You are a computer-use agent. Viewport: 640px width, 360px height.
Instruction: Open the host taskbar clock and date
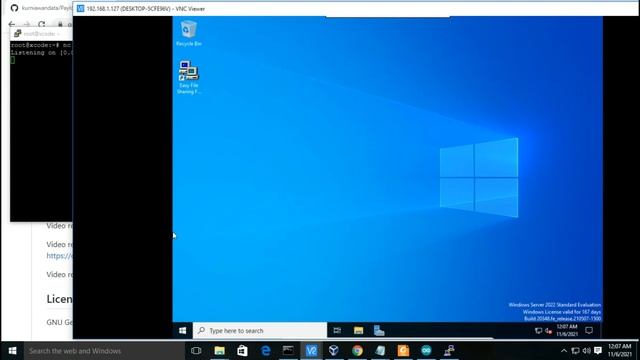tap(619, 351)
